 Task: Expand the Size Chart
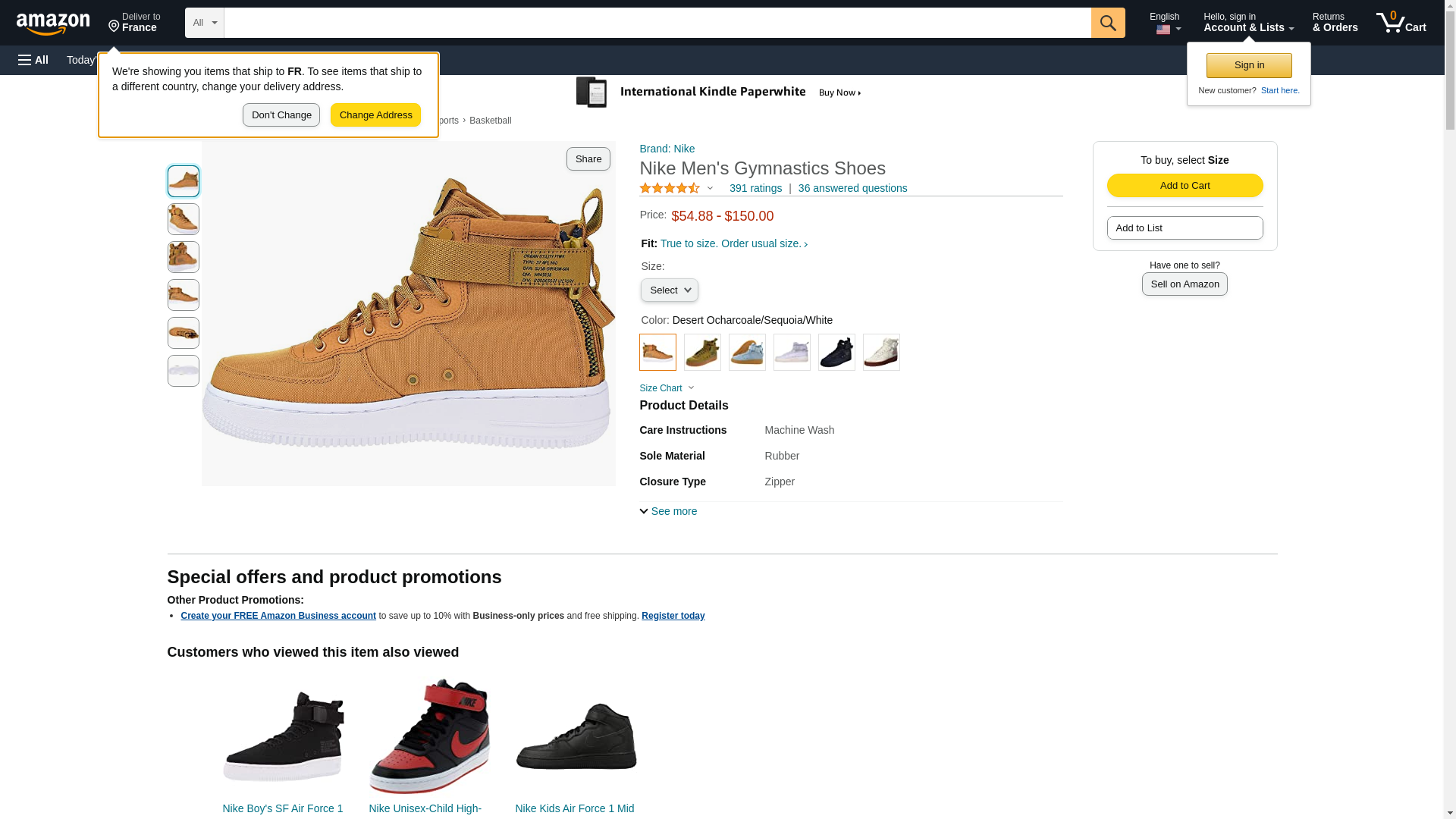[x=667, y=388]
